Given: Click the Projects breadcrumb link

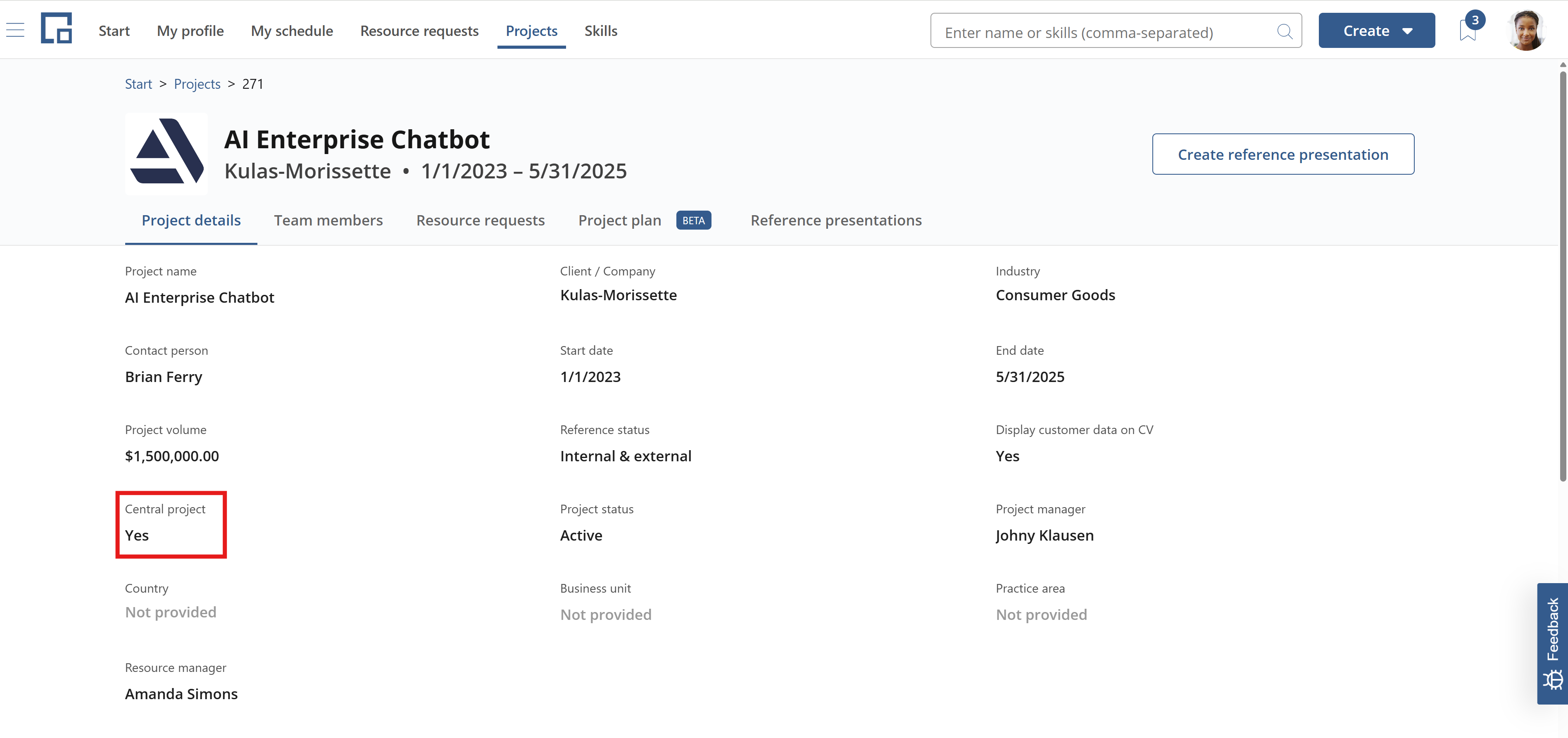Looking at the screenshot, I should click(197, 84).
